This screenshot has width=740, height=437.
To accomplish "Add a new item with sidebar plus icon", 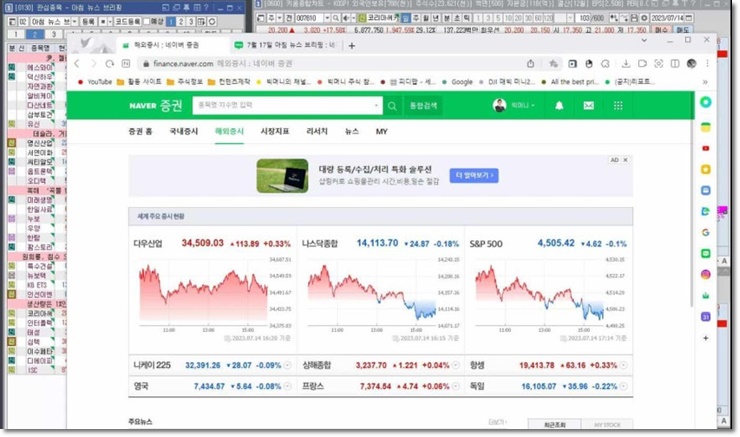I will (x=706, y=338).
